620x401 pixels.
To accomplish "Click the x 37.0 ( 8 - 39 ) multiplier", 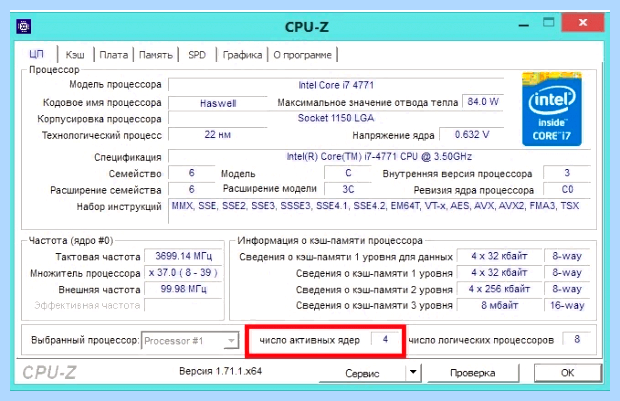I will (183, 272).
